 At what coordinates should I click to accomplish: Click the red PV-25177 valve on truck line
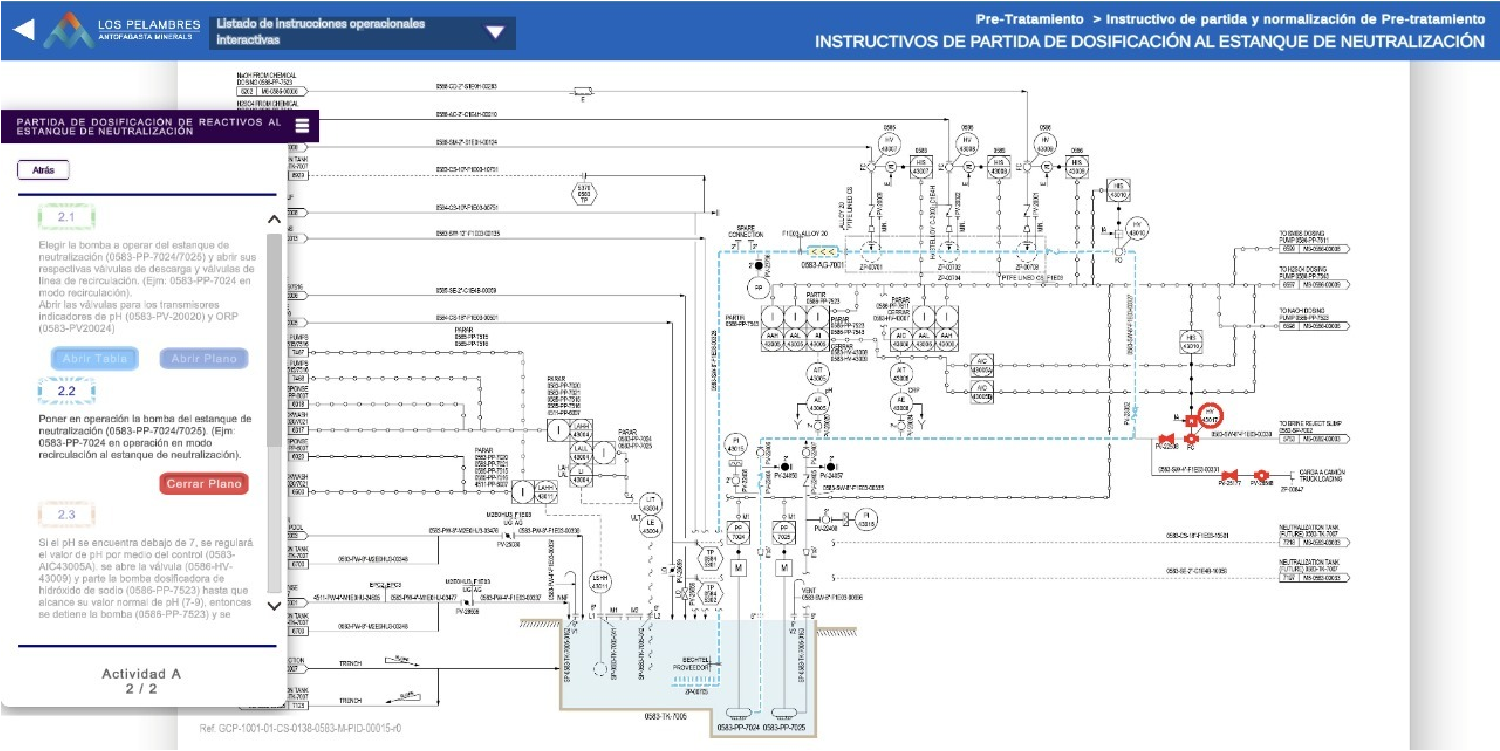pyautogui.click(x=1230, y=475)
